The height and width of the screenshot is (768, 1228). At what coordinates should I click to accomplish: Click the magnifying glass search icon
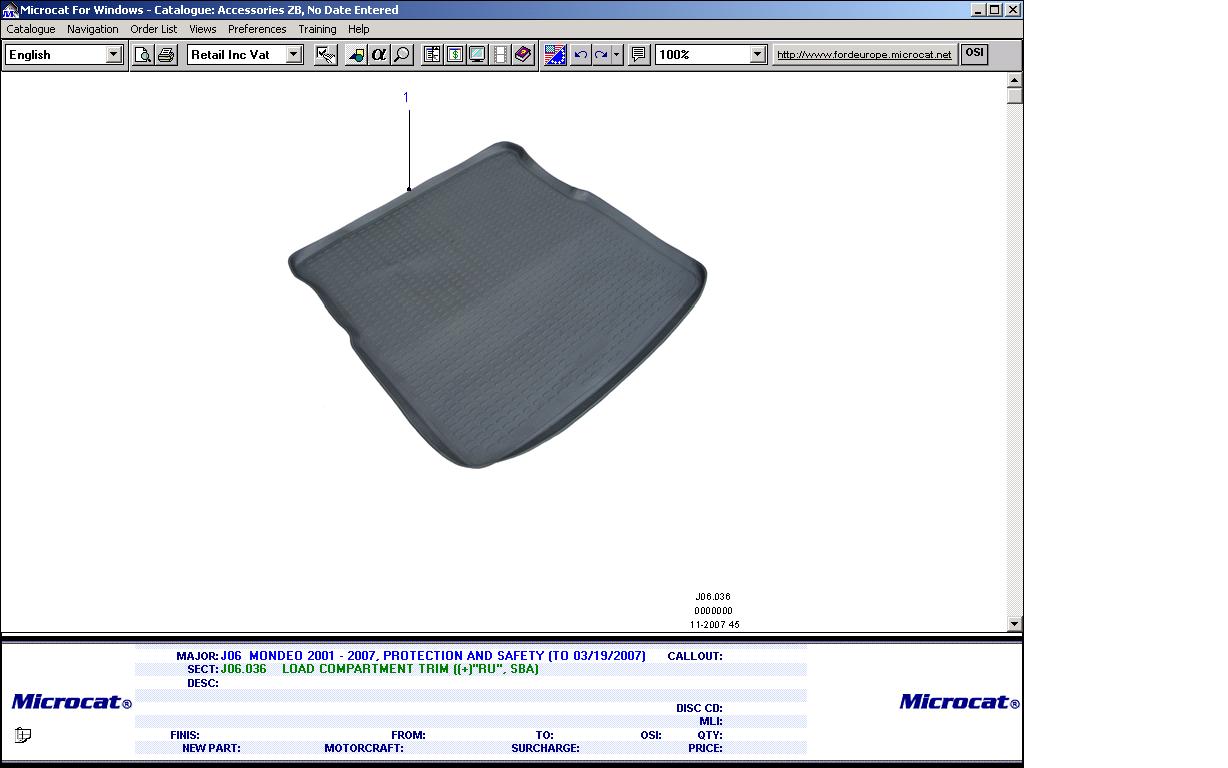click(402, 55)
